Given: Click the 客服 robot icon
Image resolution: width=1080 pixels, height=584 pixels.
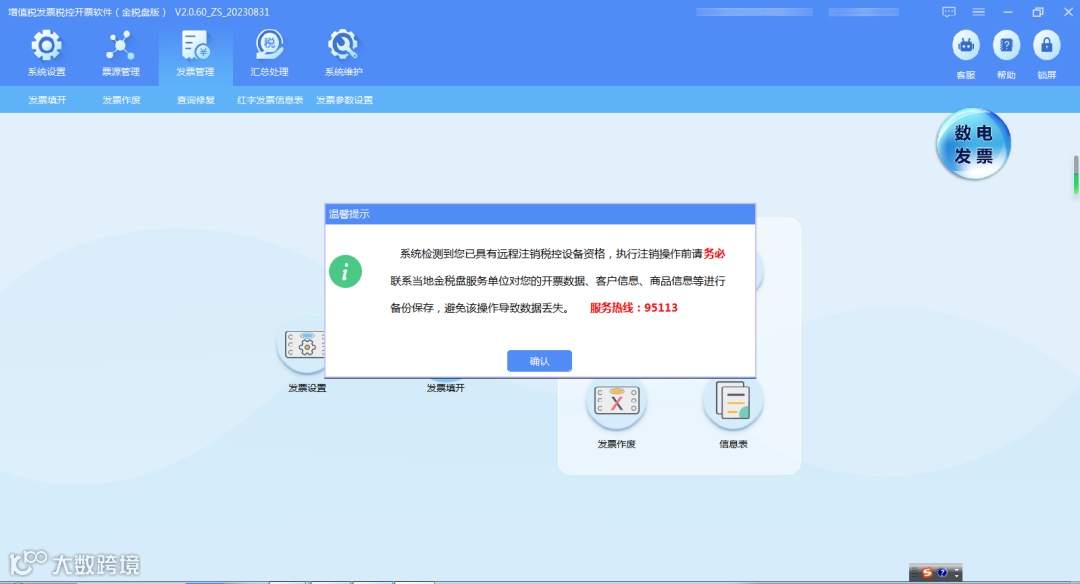Looking at the screenshot, I should [x=966, y=46].
